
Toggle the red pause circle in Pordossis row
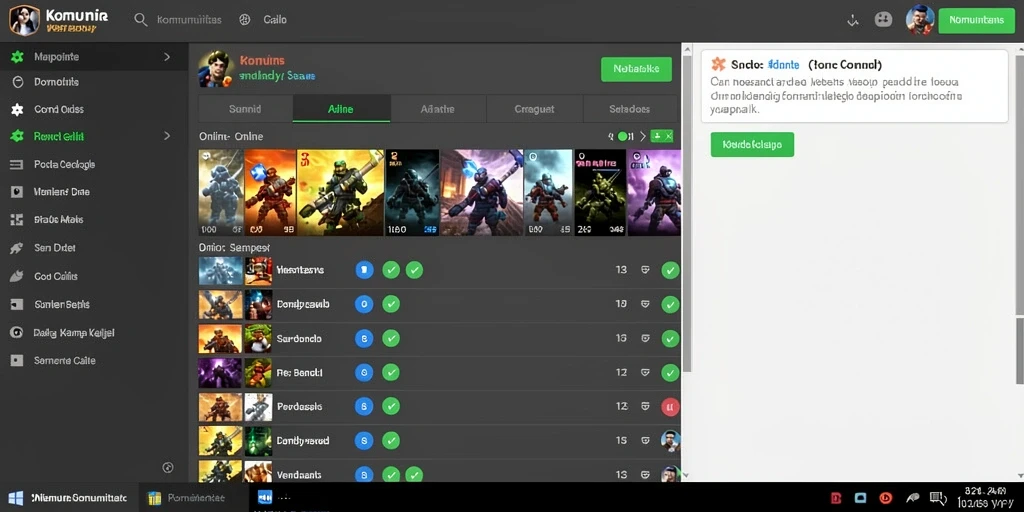[x=670, y=406]
